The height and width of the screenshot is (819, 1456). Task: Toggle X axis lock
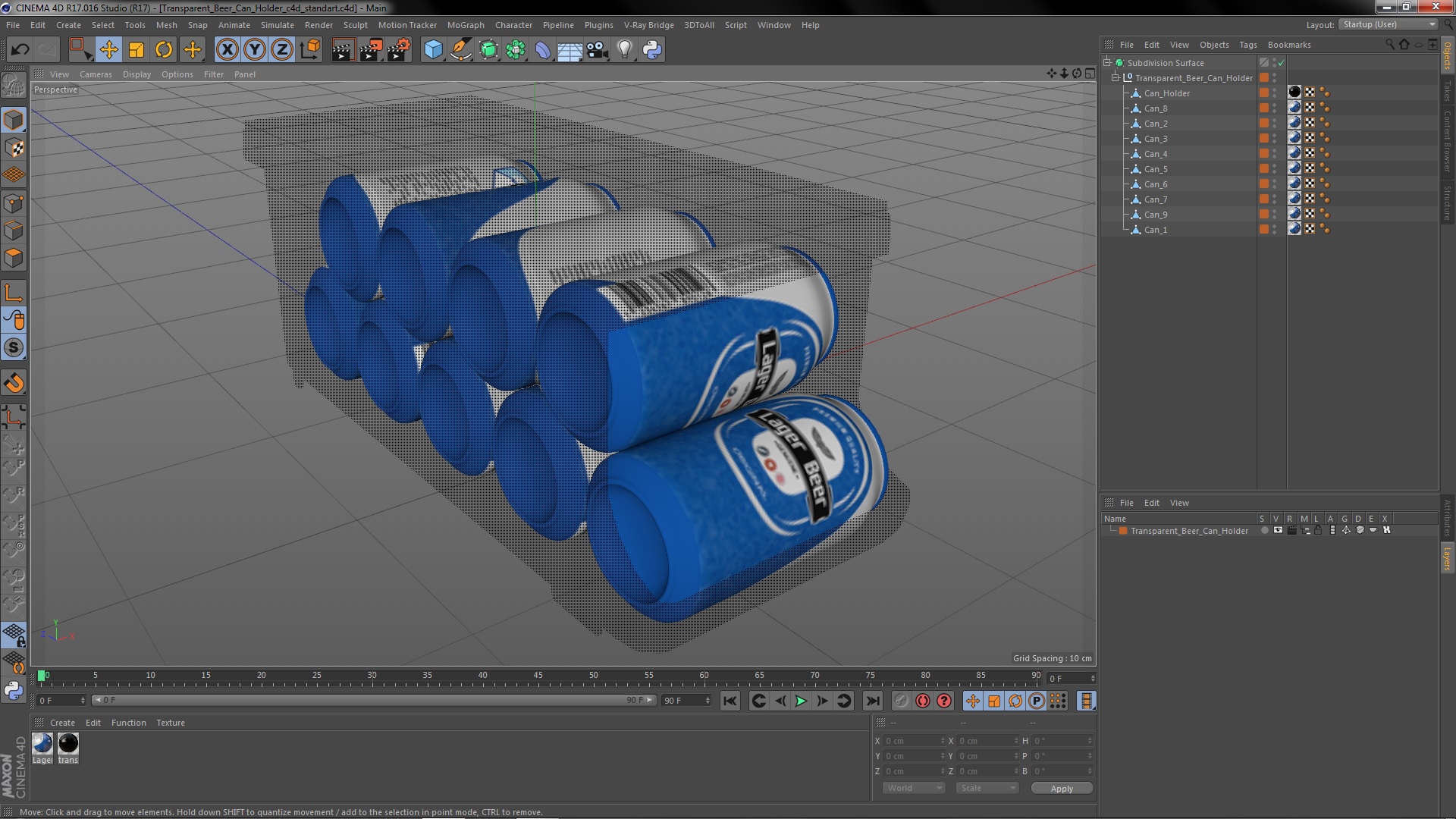[x=227, y=50]
